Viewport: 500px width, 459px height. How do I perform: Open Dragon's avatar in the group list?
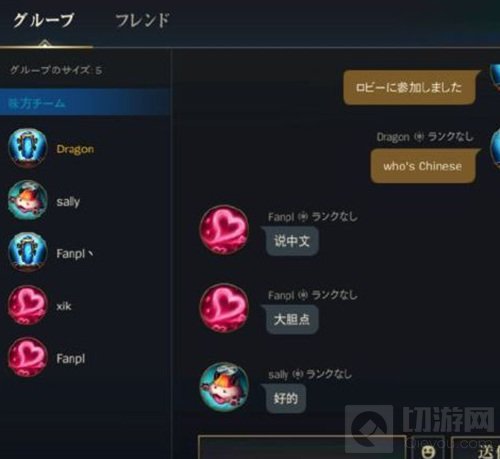point(28,148)
